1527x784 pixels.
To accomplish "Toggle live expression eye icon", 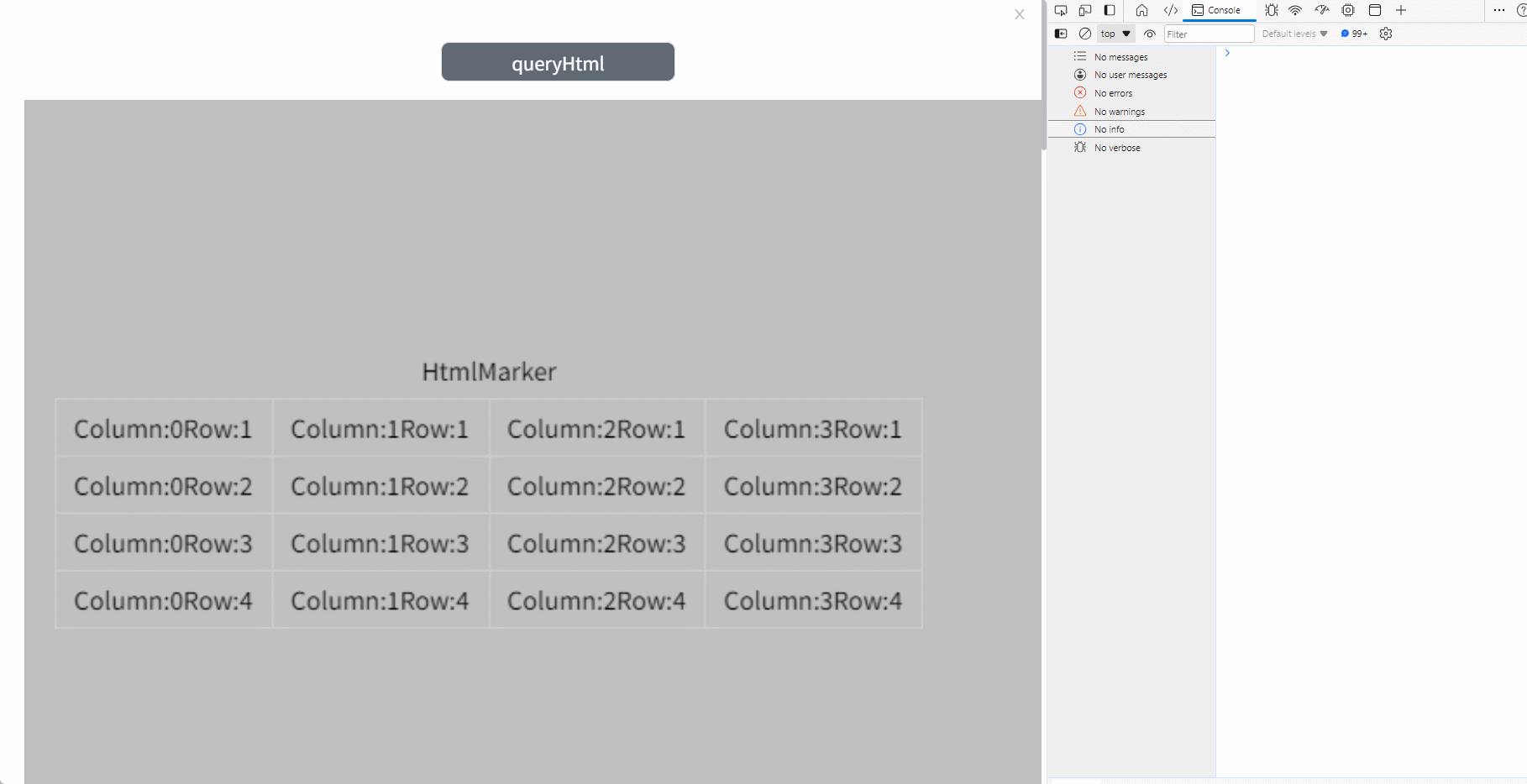I will coord(1150,34).
